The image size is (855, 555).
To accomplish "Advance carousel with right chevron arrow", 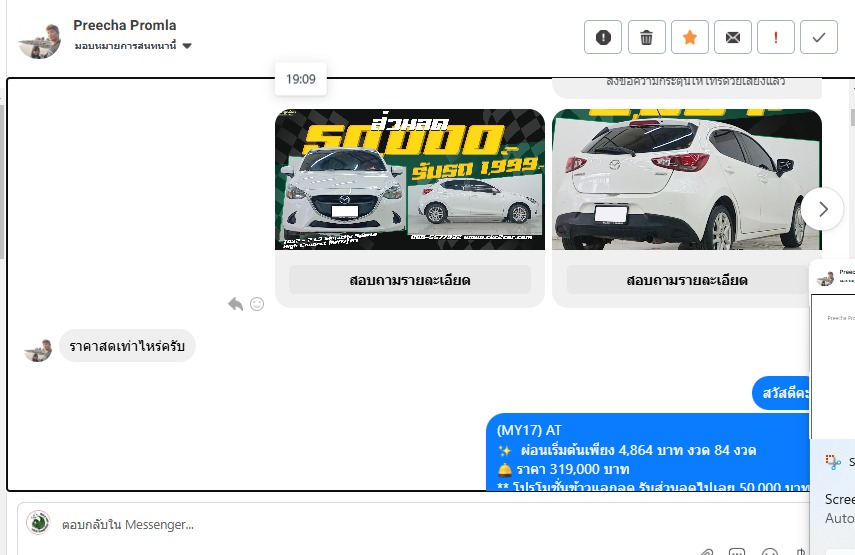I will point(822,209).
